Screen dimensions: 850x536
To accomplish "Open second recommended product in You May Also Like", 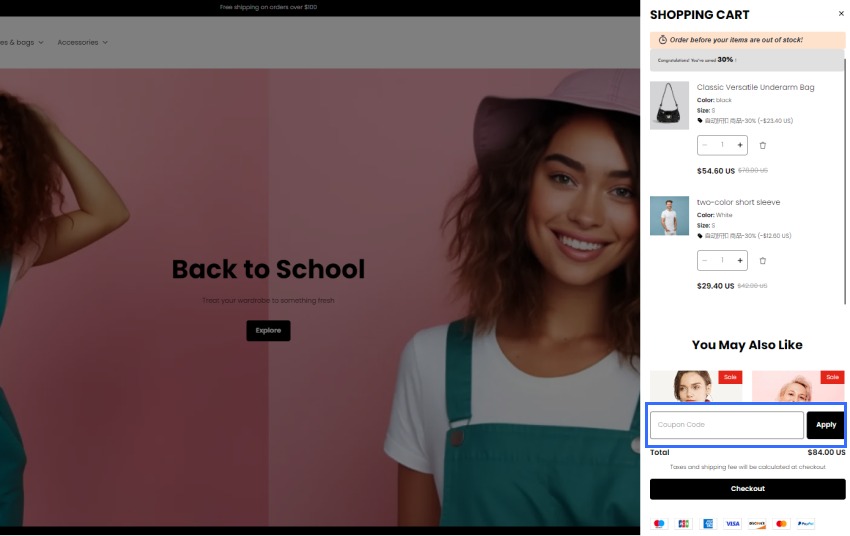I will click(x=798, y=386).
